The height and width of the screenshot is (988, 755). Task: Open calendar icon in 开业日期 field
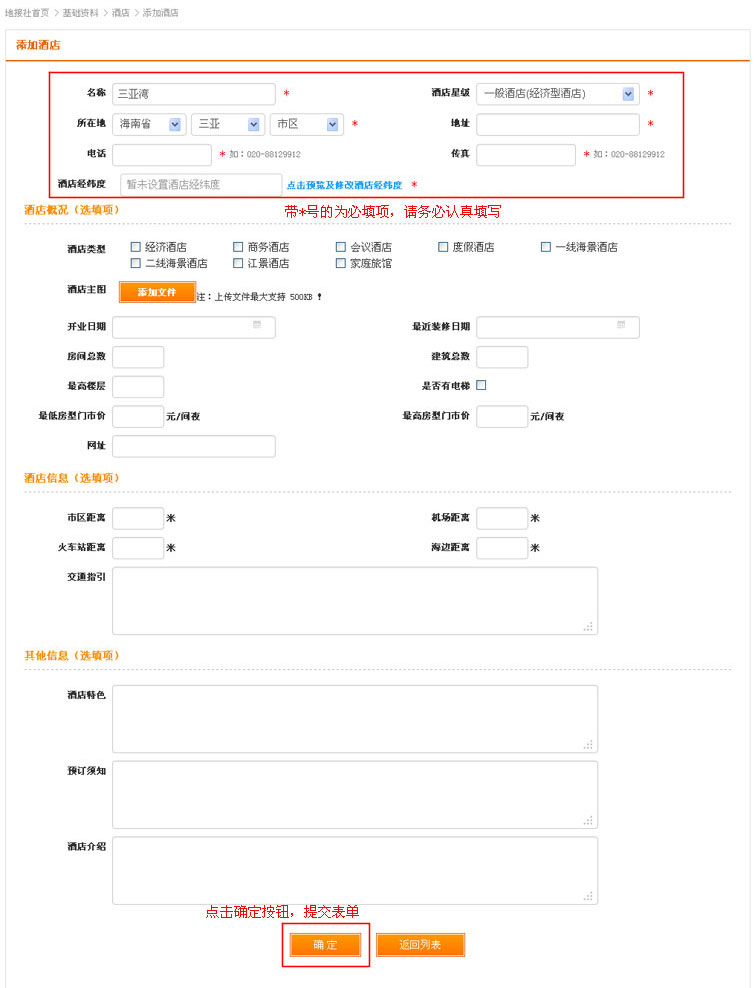(257, 325)
